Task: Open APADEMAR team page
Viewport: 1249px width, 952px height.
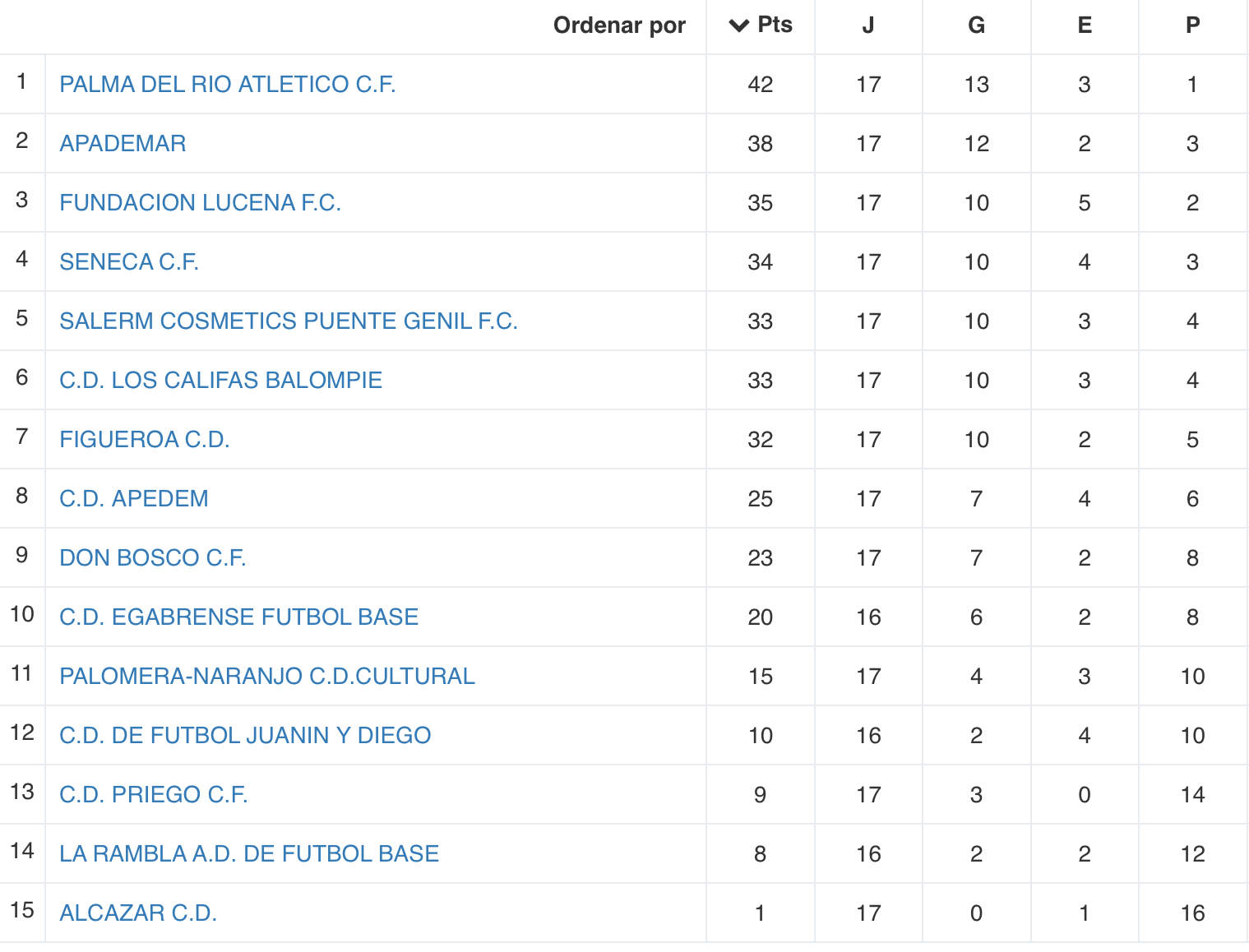Action: [123, 143]
